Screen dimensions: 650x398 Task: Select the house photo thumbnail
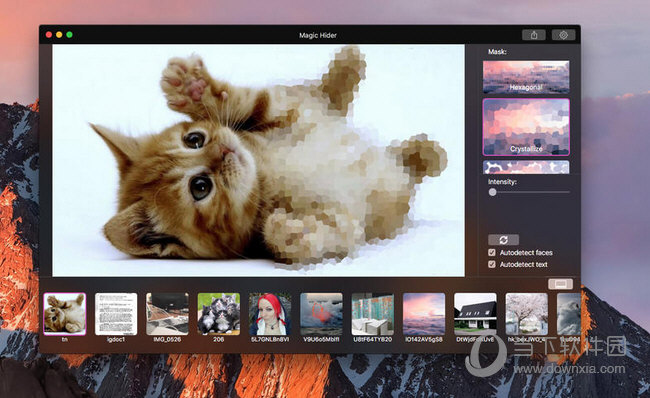pyautogui.click(x=475, y=314)
